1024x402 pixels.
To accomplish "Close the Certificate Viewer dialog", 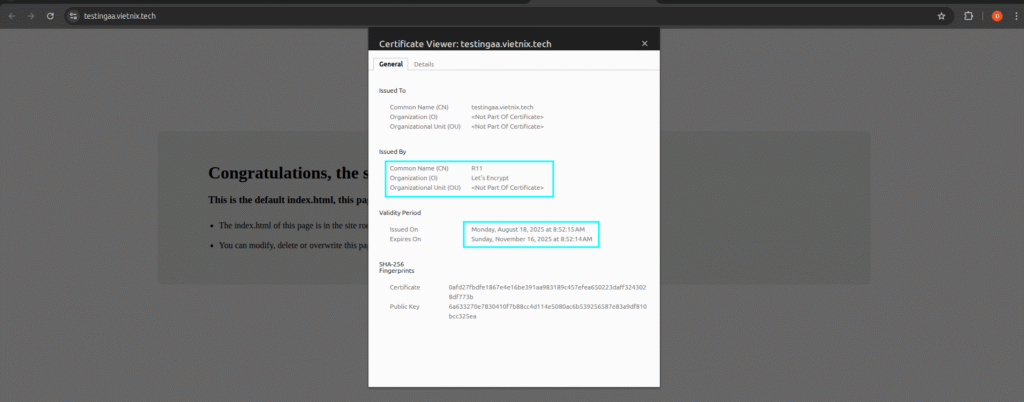I will 645,44.
